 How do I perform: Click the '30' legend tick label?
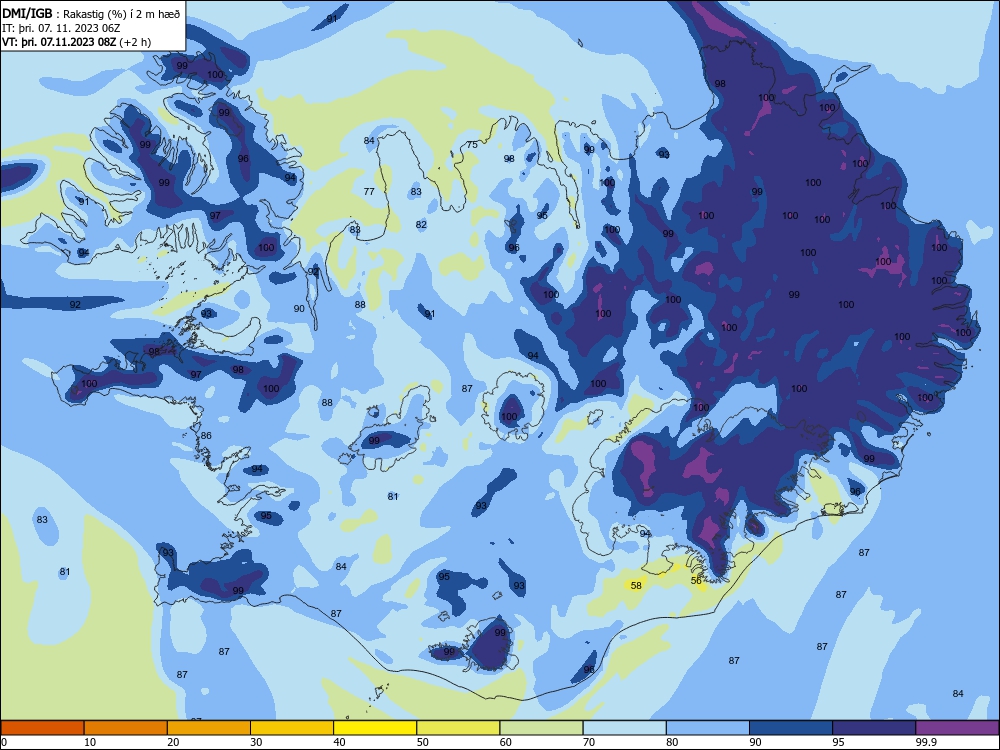pos(256,742)
